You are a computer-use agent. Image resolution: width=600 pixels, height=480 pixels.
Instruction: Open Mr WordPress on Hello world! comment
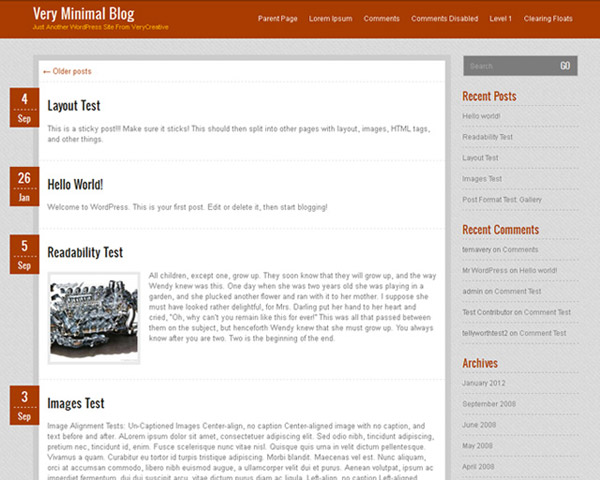(x=510, y=270)
